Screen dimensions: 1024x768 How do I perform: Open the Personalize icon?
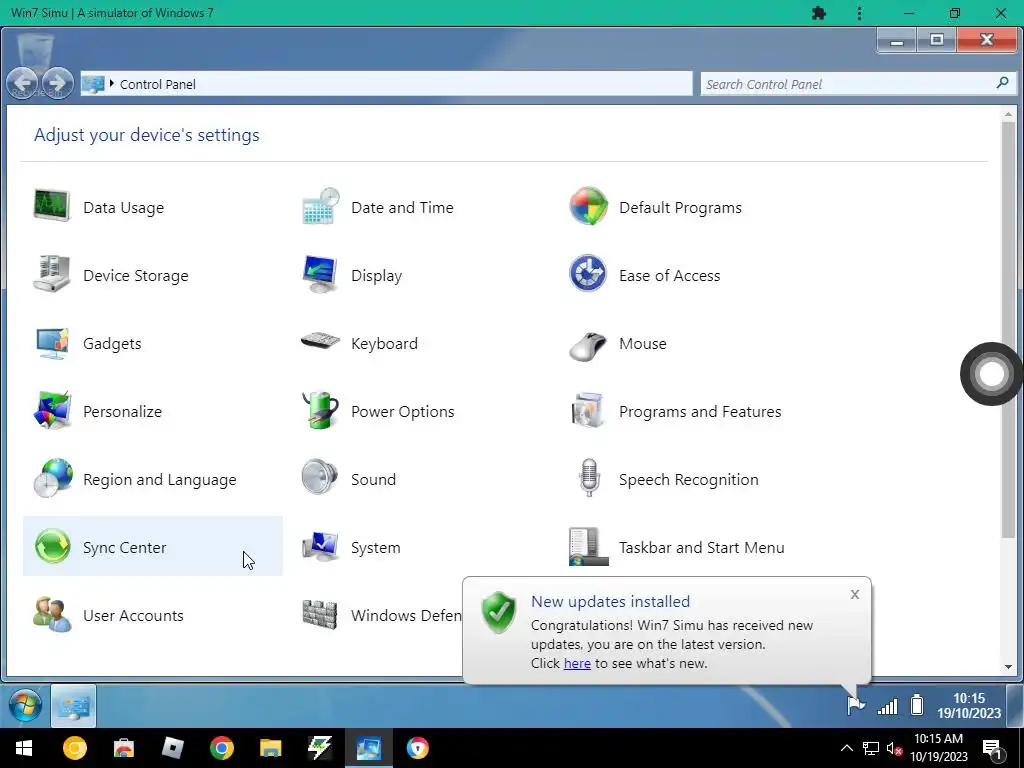[x=52, y=411]
